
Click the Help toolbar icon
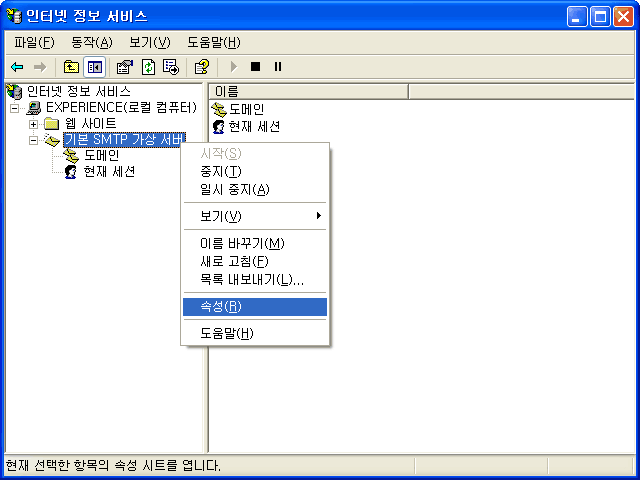tap(201, 67)
